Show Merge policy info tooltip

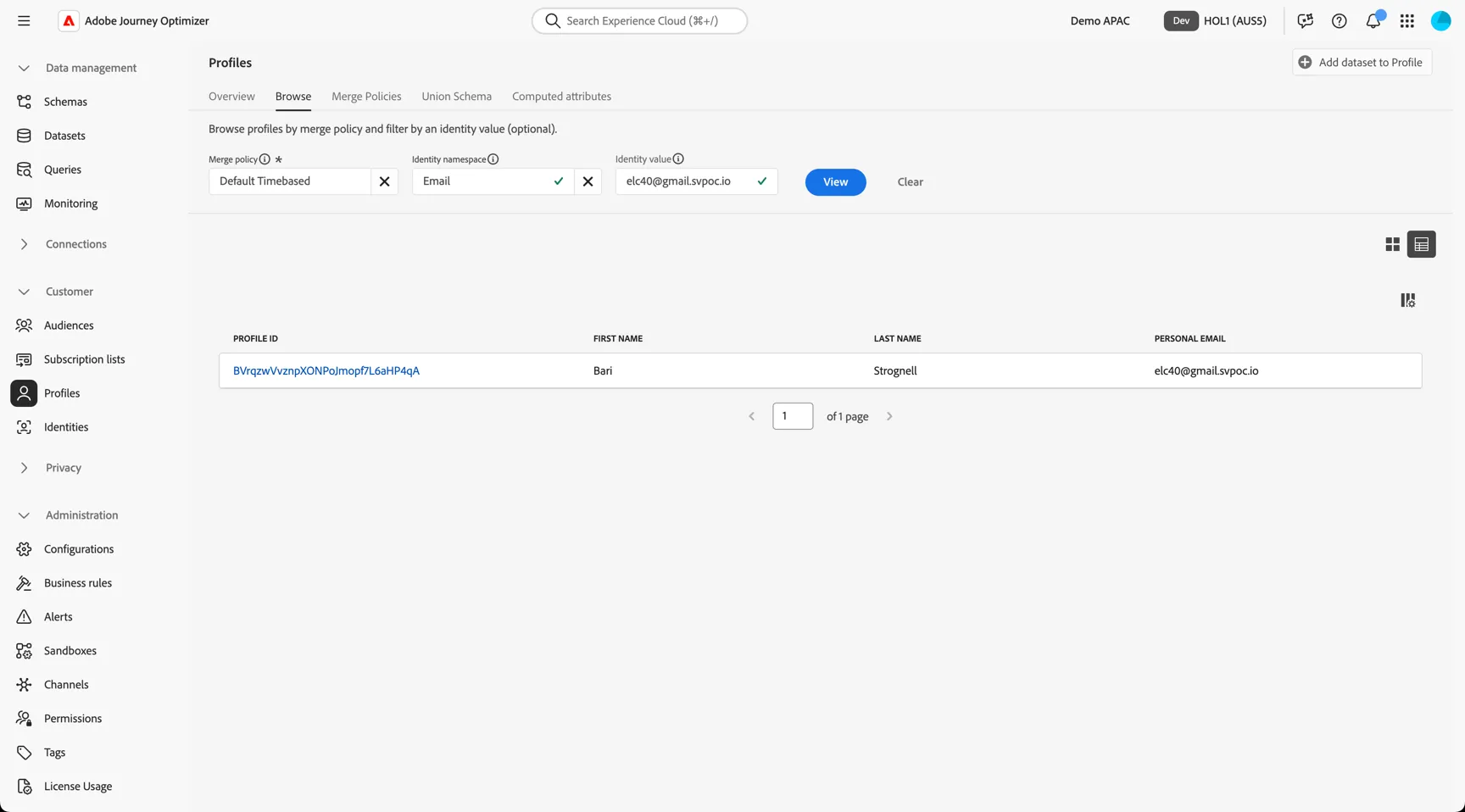pos(265,159)
